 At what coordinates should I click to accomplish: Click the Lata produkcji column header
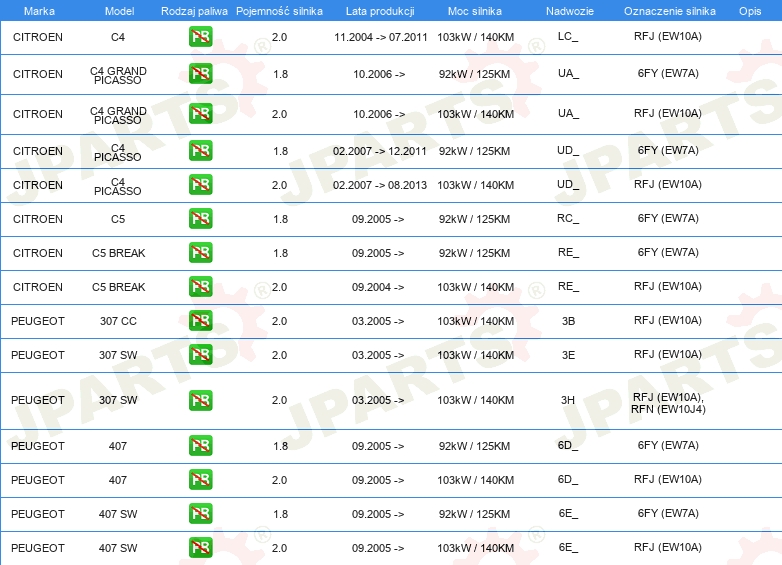(380, 11)
